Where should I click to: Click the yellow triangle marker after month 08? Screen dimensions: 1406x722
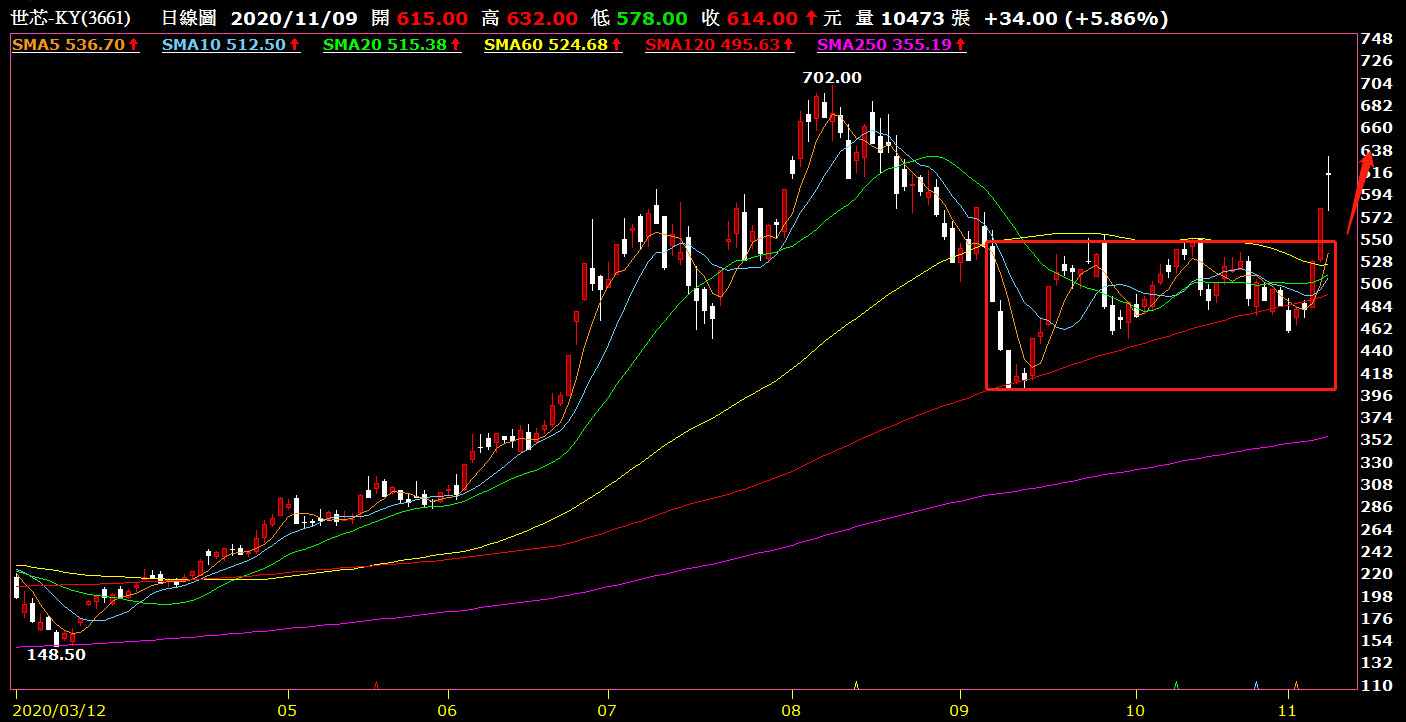coord(856,685)
